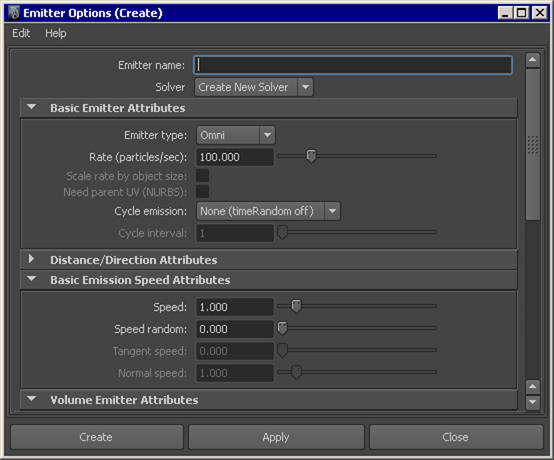The width and height of the screenshot is (554, 460).
Task: Toggle Need parent UV (NURBS) checkbox
Action: pyautogui.click(x=202, y=192)
